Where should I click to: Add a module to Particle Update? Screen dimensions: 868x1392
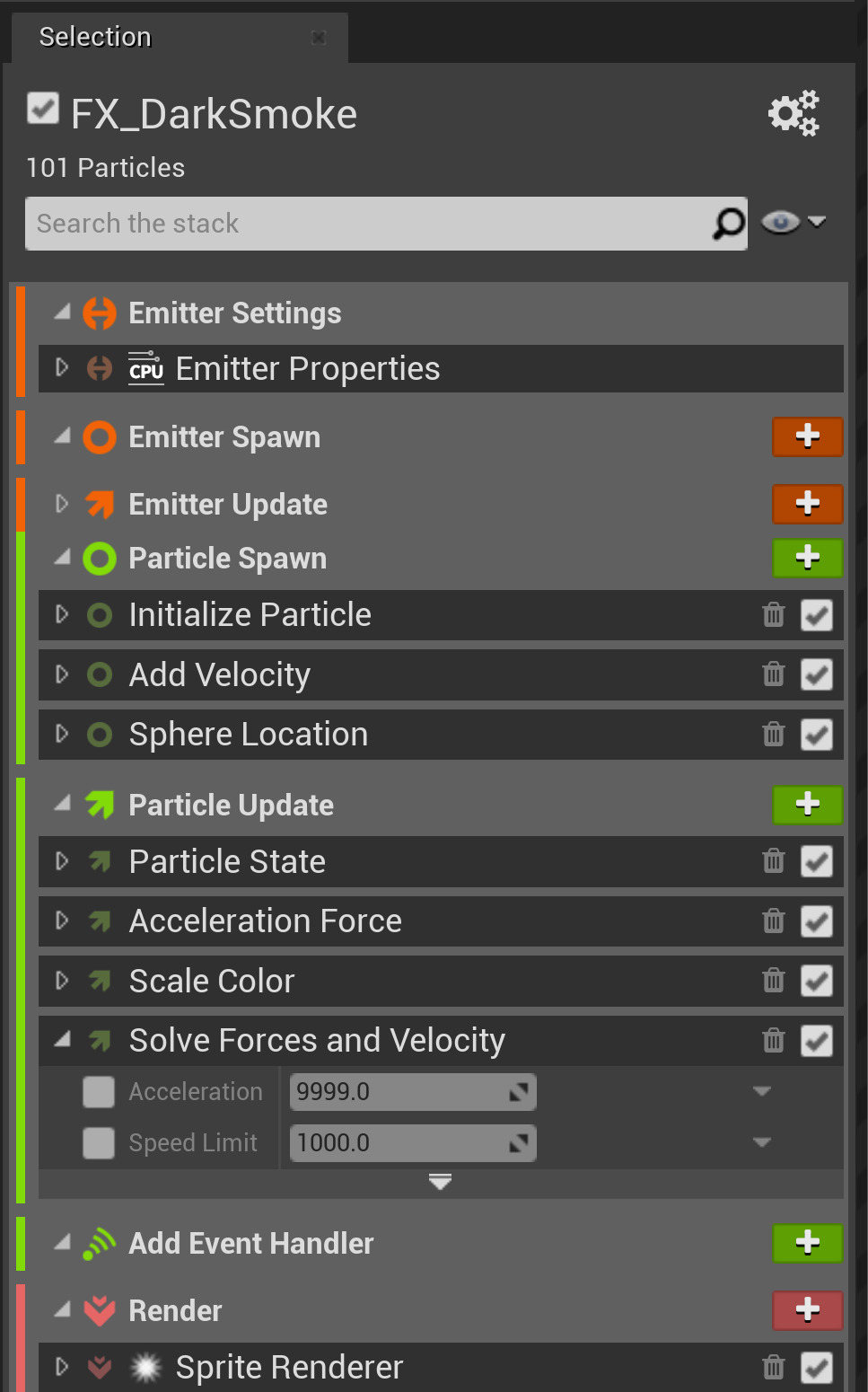coord(807,804)
